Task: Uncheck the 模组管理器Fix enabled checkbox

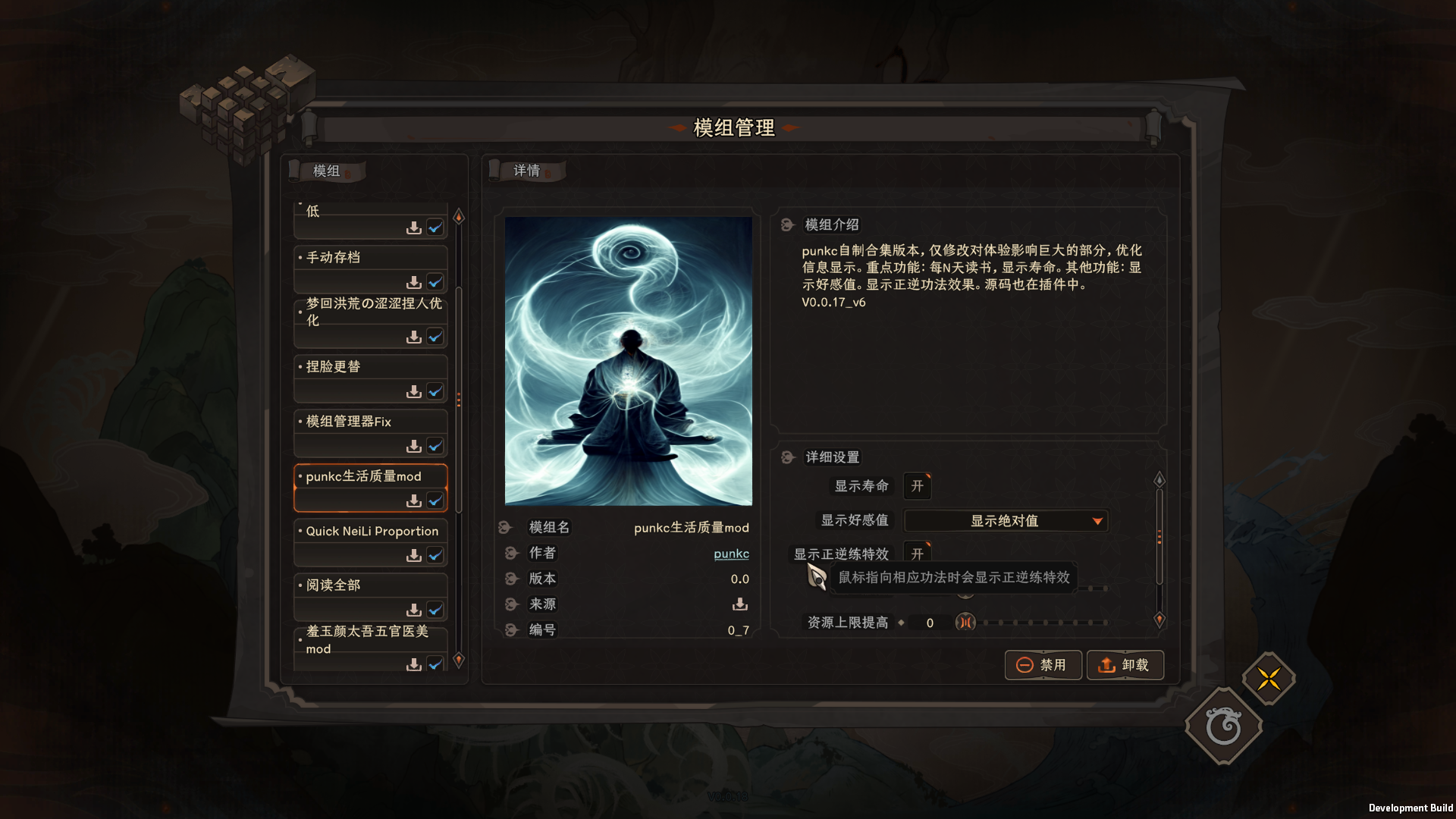Action: 435,446
